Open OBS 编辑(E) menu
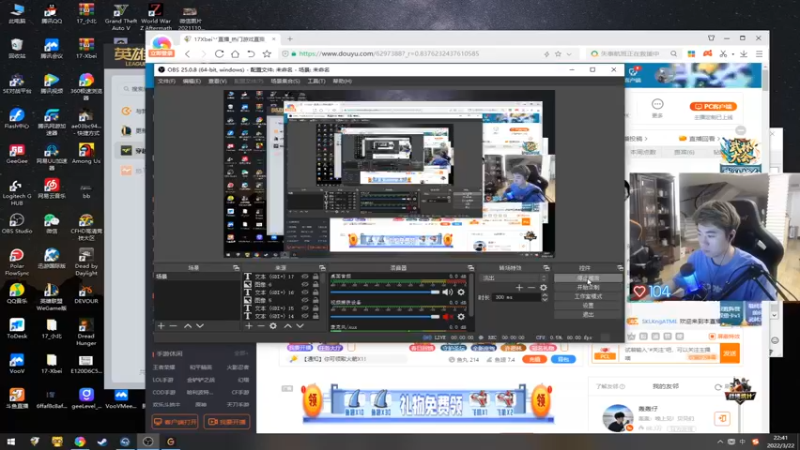The height and width of the screenshot is (450, 800). click(192, 81)
